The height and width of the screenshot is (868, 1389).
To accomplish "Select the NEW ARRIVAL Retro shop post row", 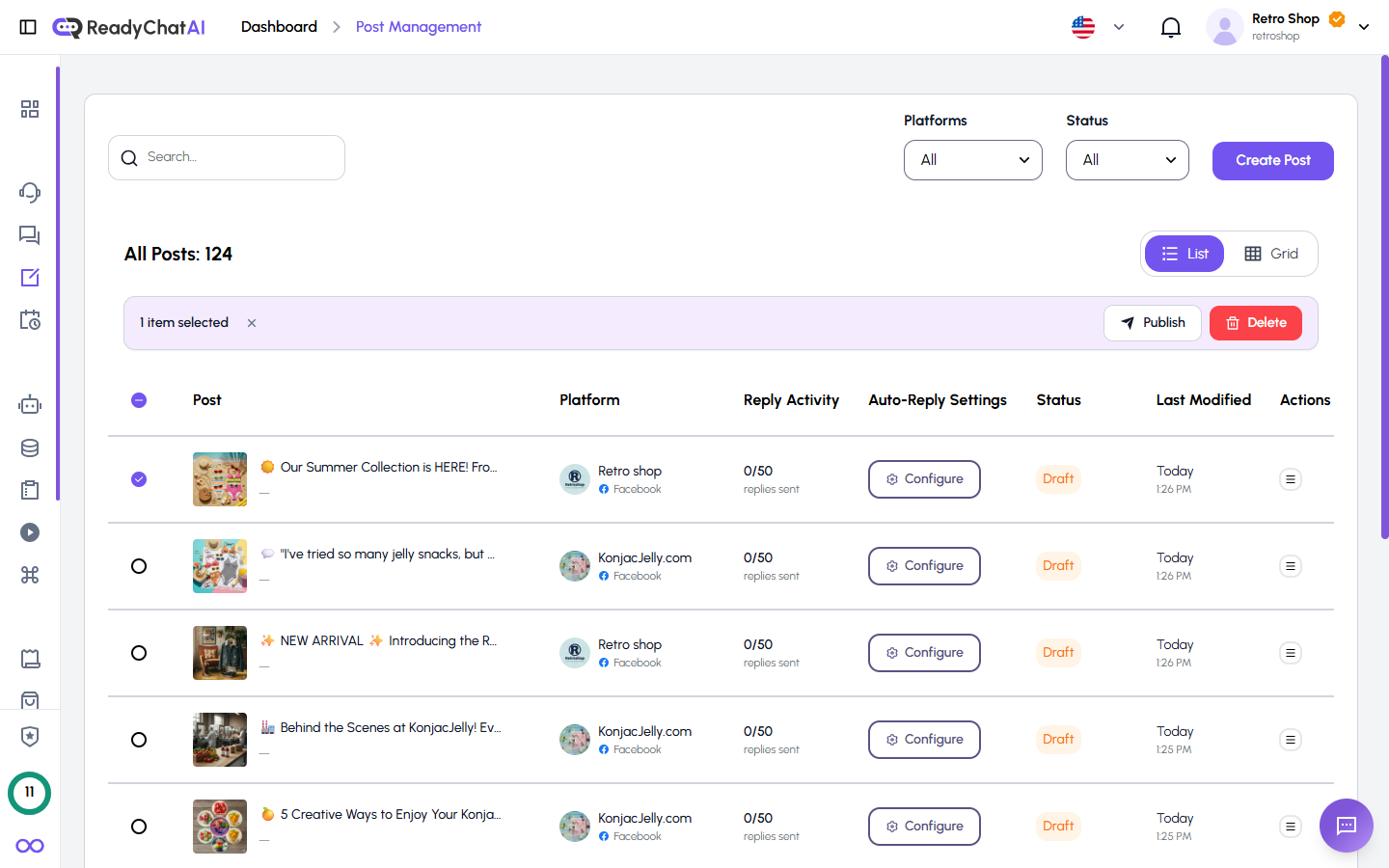I will tap(138, 653).
